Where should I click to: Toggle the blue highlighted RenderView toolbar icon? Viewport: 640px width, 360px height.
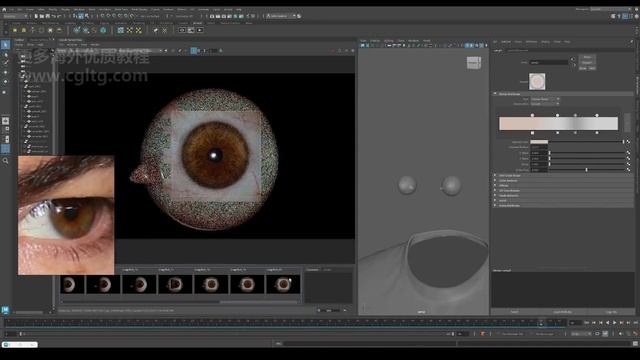point(193,51)
